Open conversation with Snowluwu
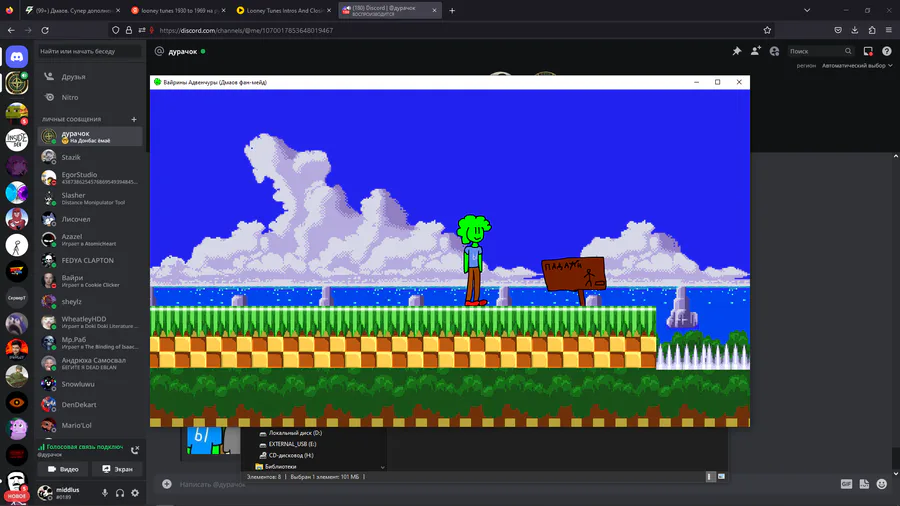Viewport: 900px width, 506px height. (90, 384)
